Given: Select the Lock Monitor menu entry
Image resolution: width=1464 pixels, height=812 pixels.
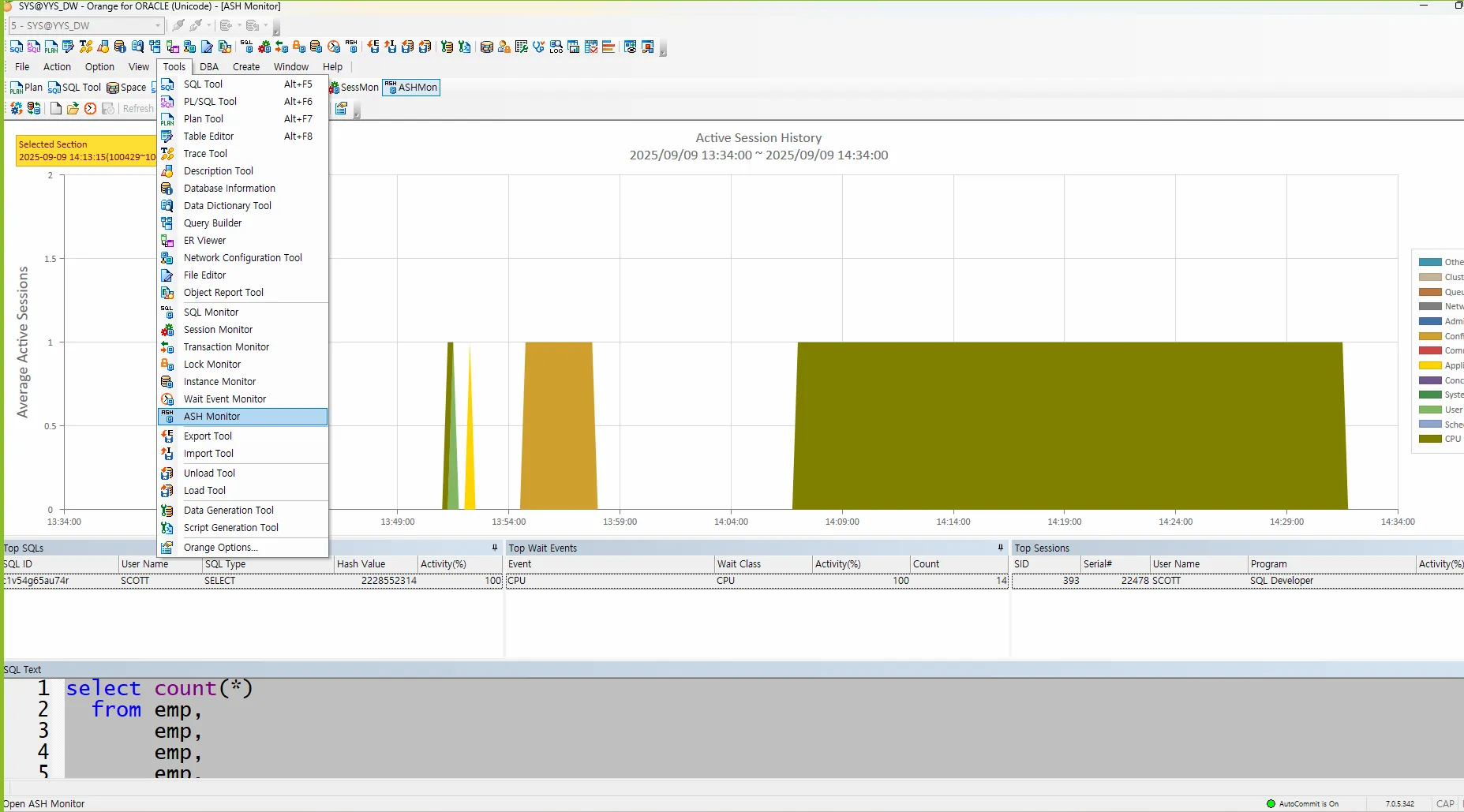Looking at the screenshot, I should (x=212, y=365).
